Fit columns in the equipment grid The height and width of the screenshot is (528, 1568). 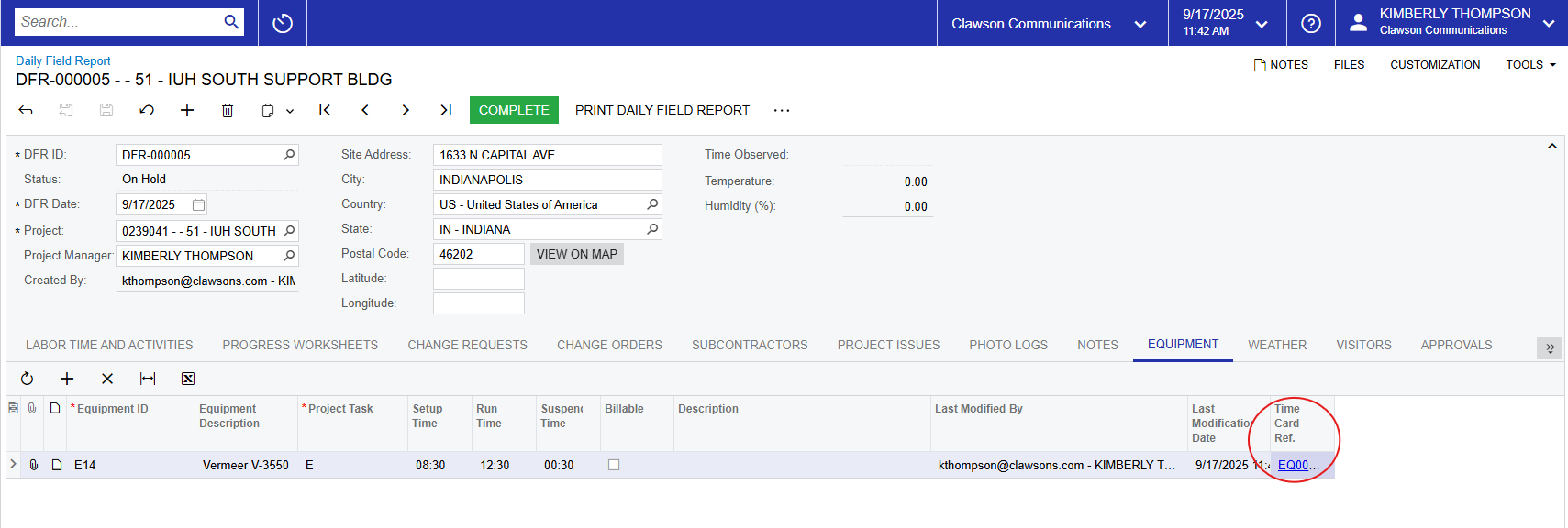[148, 379]
